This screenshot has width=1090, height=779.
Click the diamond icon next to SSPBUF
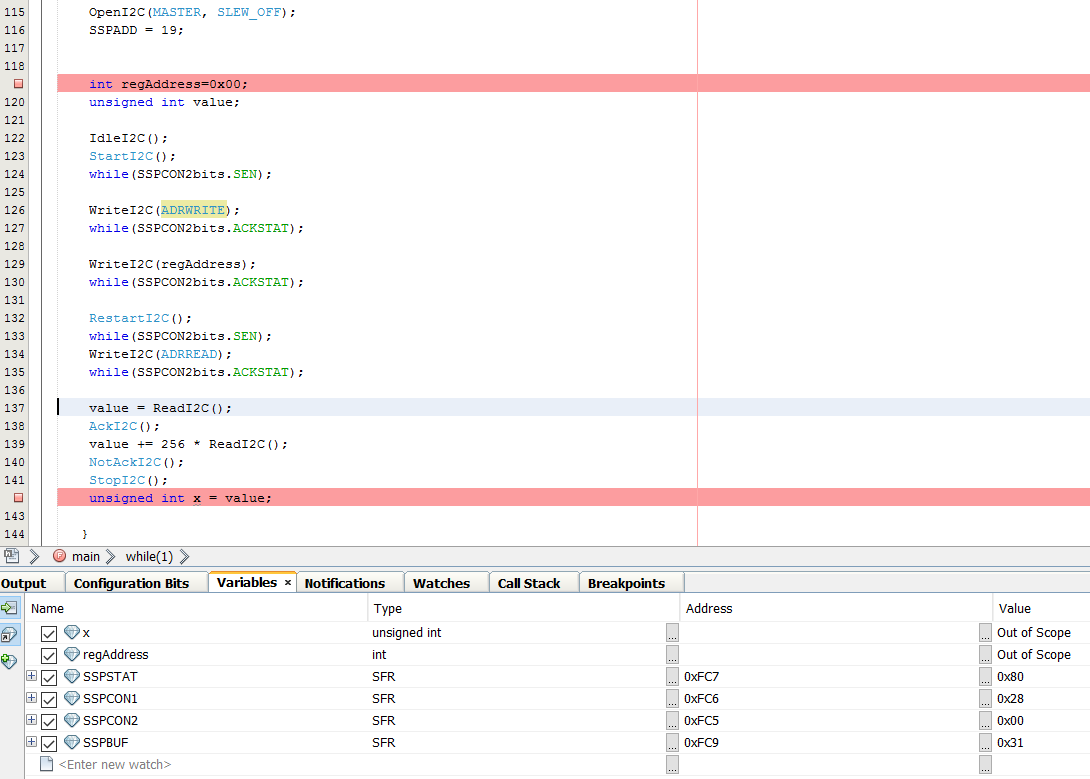tap(72, 742)
